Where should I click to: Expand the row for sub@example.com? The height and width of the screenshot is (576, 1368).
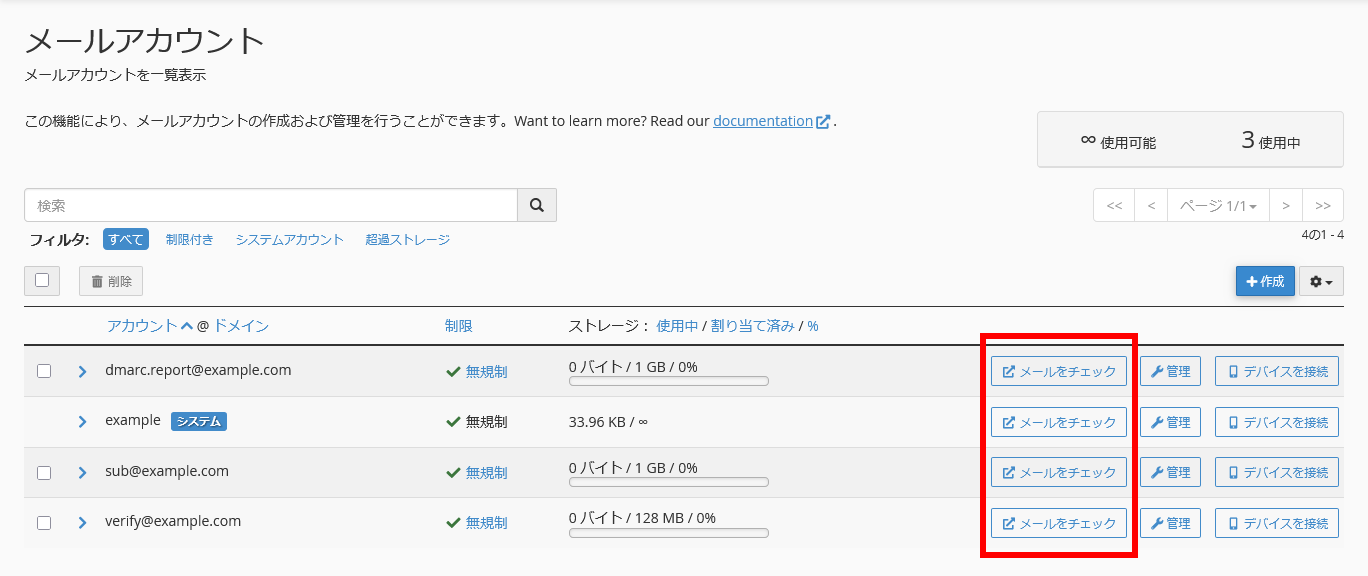coord(82,471)
